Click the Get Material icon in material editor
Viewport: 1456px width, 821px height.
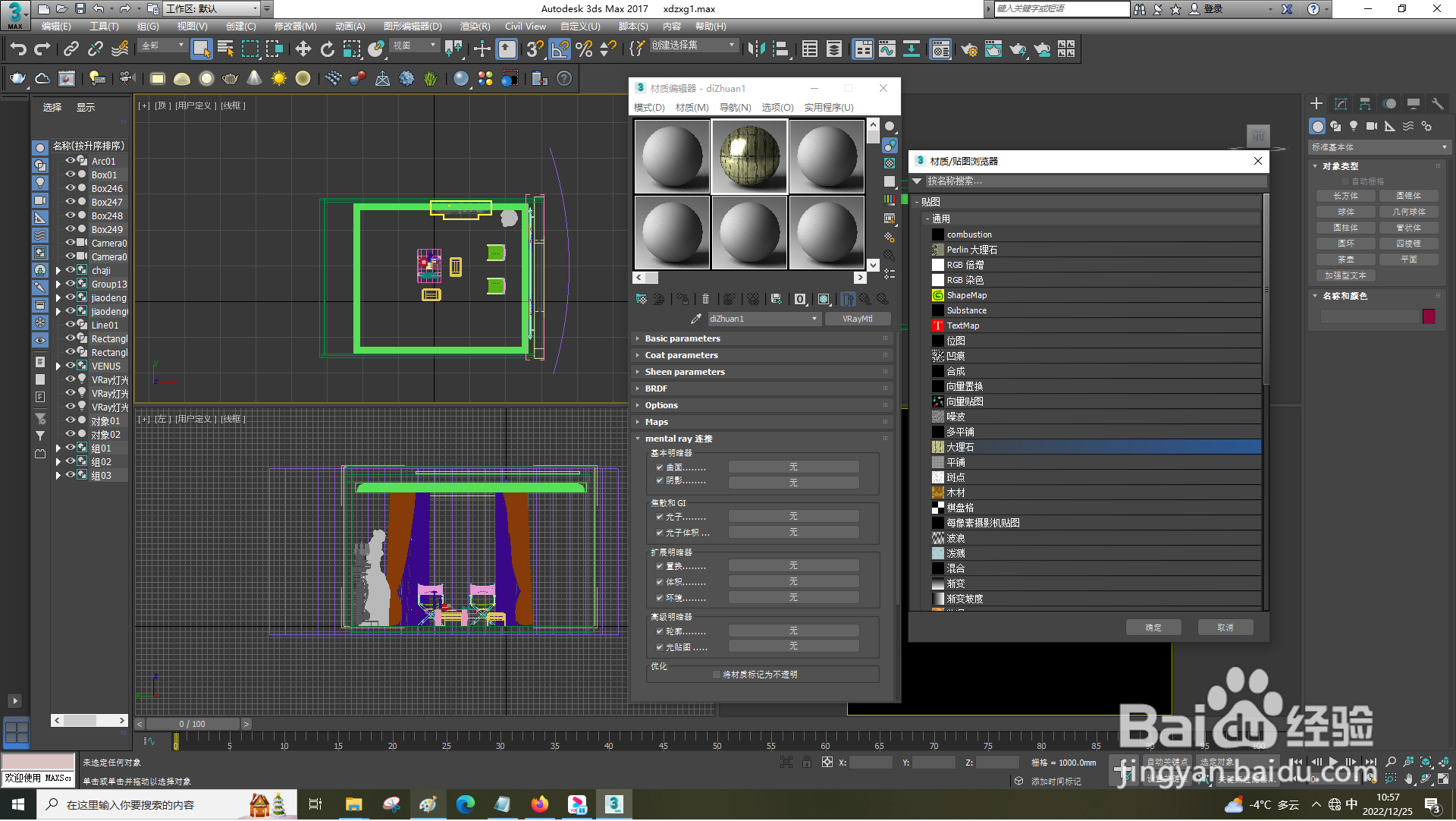(x=641, y=298)
